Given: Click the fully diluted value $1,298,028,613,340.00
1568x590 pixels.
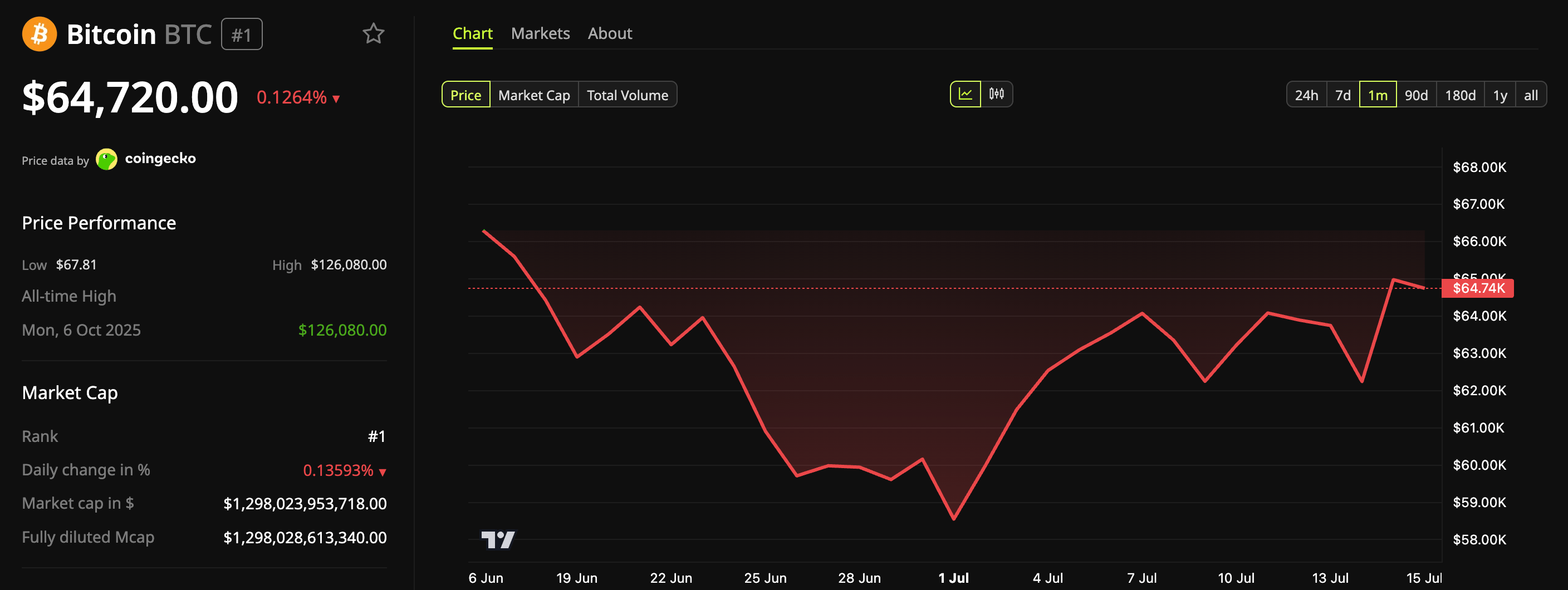Looking at the screenshot, I should 305,538.
